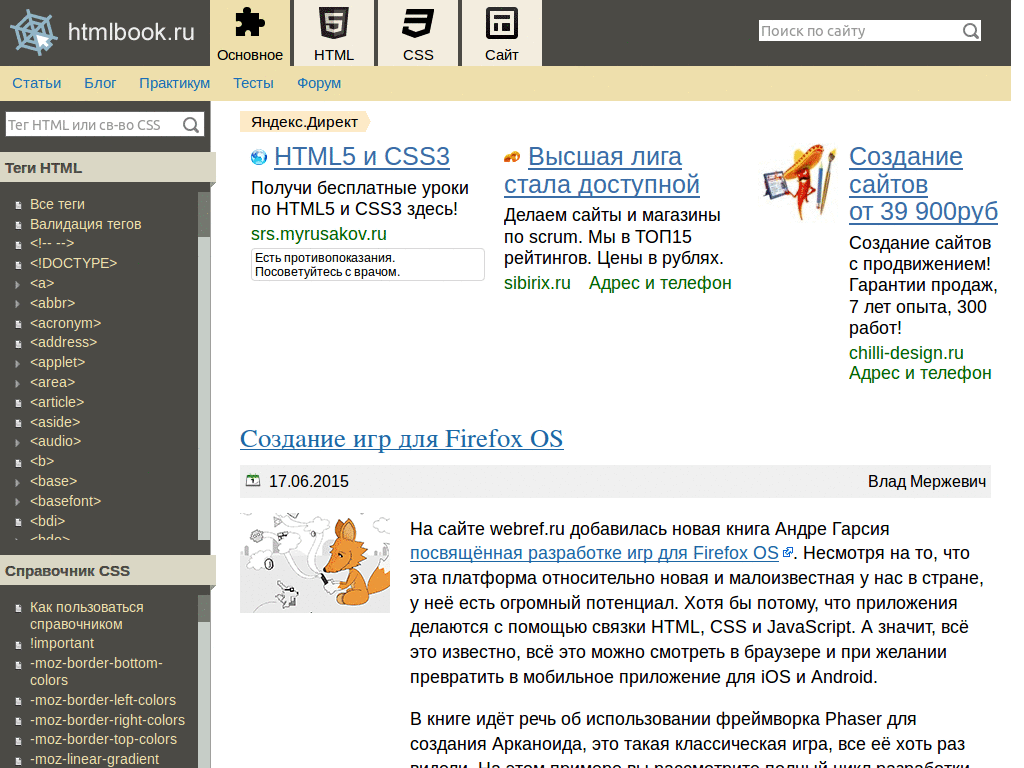The image size is (1024, 768).
Task: Open the Сайт tab
Action: [x=502, y=33]
